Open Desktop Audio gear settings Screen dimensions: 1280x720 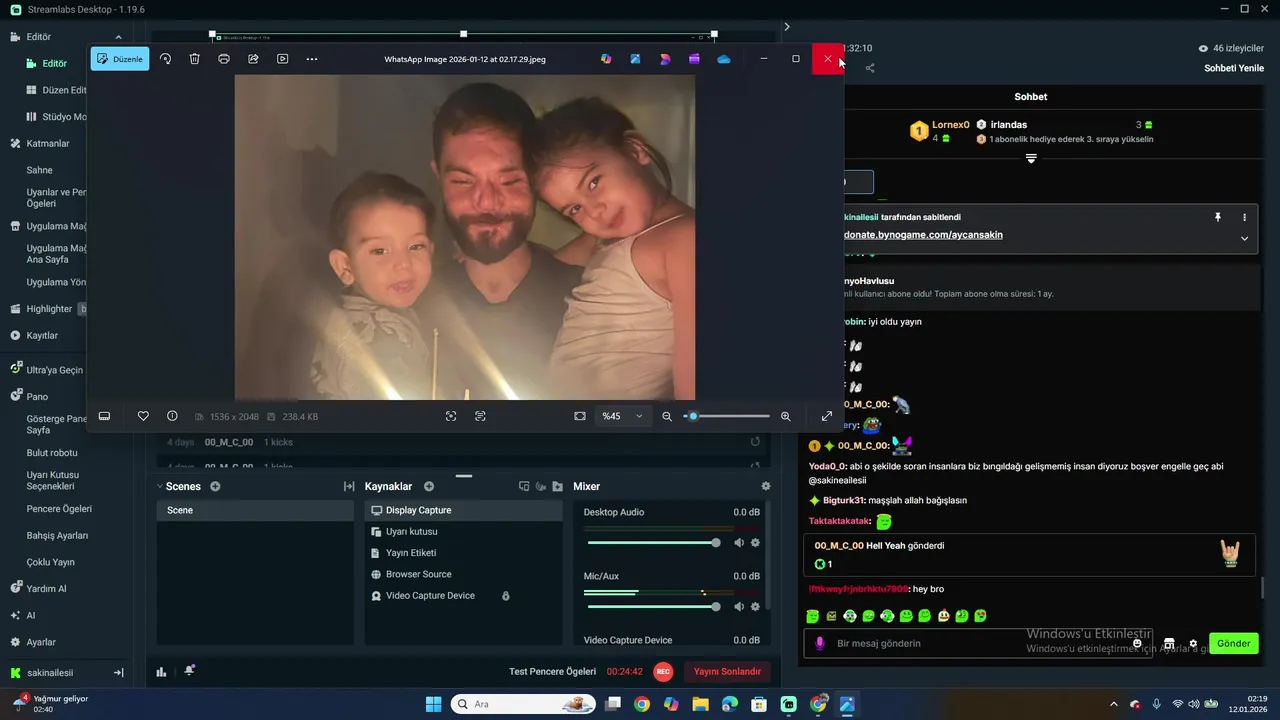coord(755,542)
